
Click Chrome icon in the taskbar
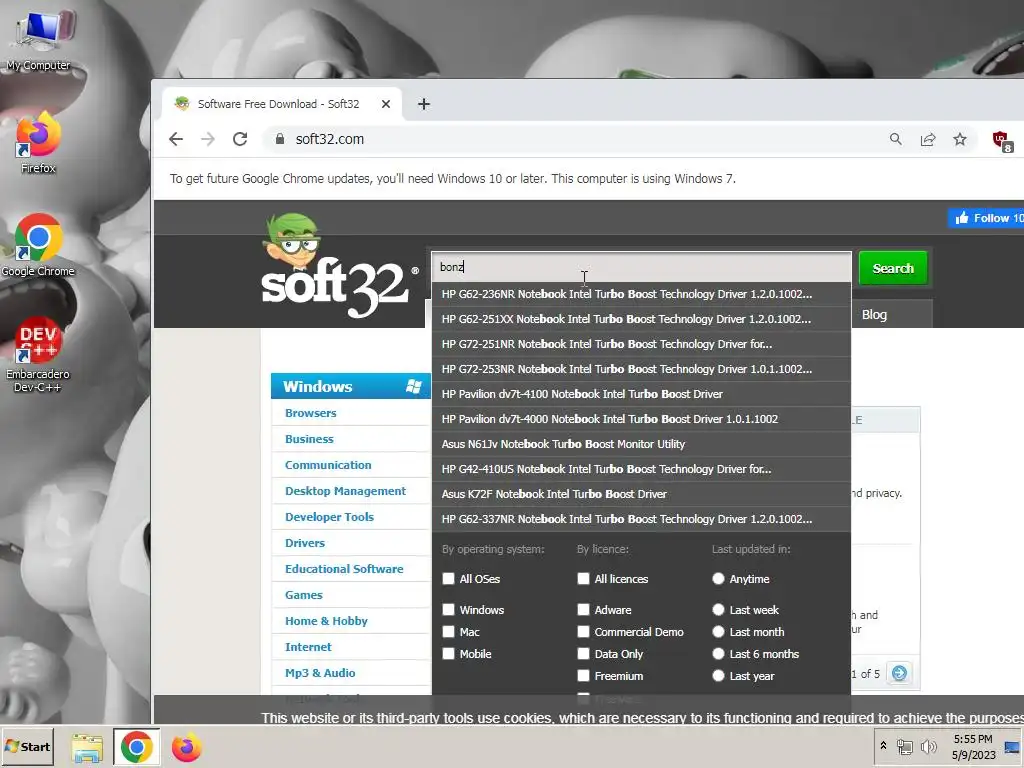pos(136,747)
